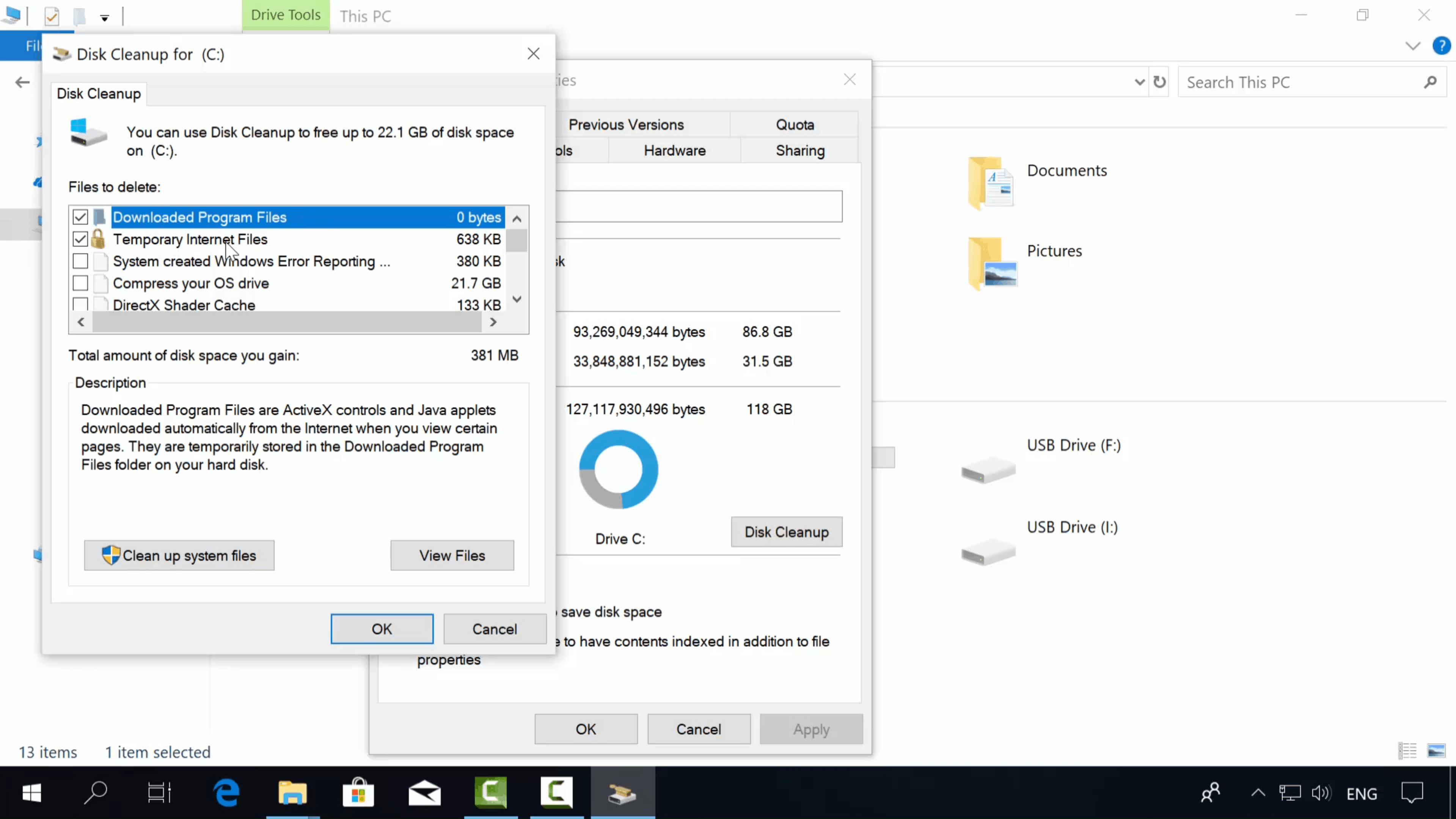Launch Microsoft Edge from taskbar
Image resolution: width=1456 pixels, height=819 pixels.
point(227,793)
